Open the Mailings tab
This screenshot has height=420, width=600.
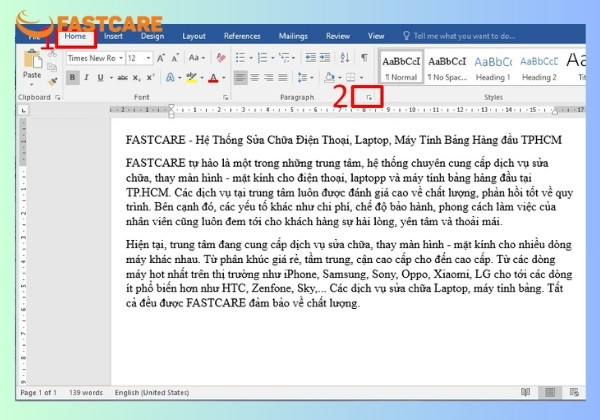click(x=293, y=36)
